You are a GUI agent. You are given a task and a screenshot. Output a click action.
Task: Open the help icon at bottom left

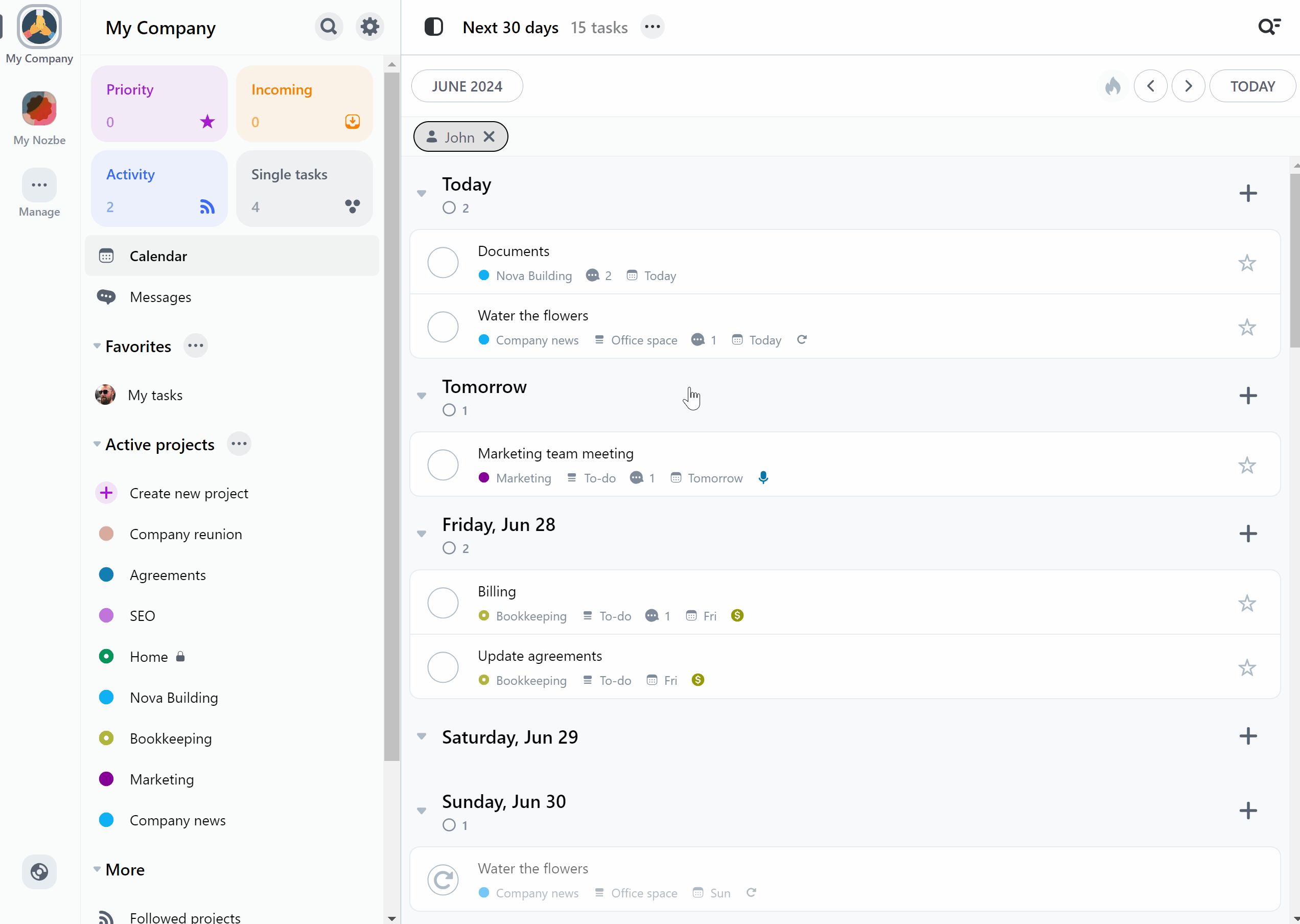(39, 871)
